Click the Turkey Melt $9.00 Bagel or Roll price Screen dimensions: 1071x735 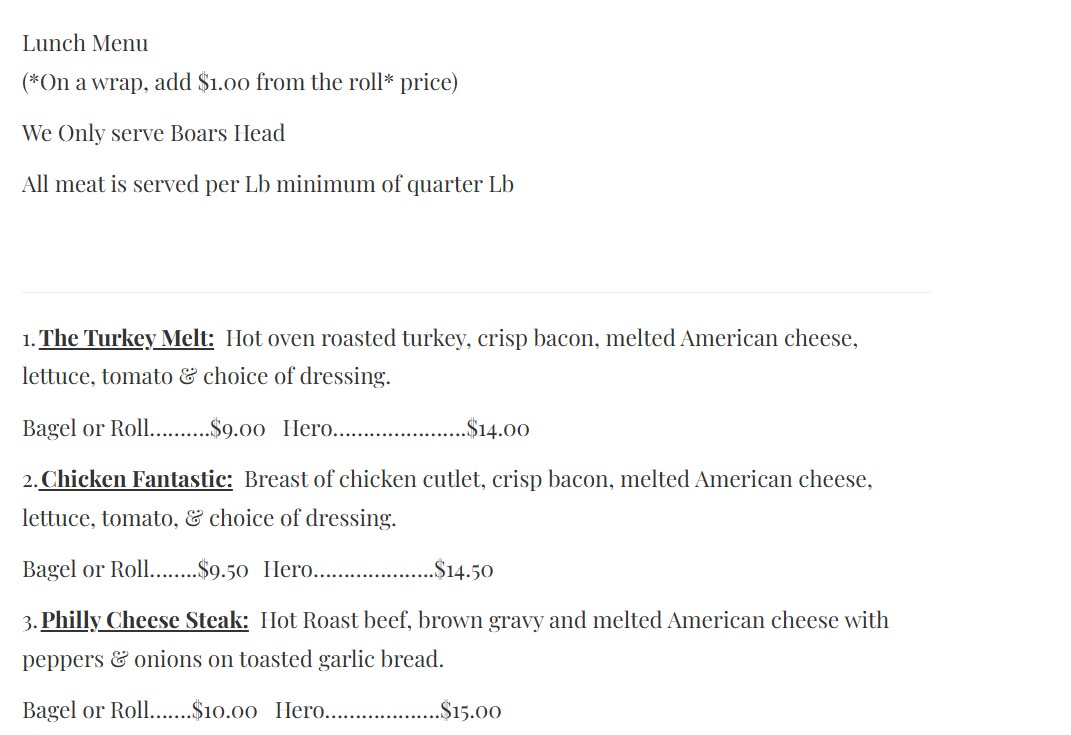point(238,429)
